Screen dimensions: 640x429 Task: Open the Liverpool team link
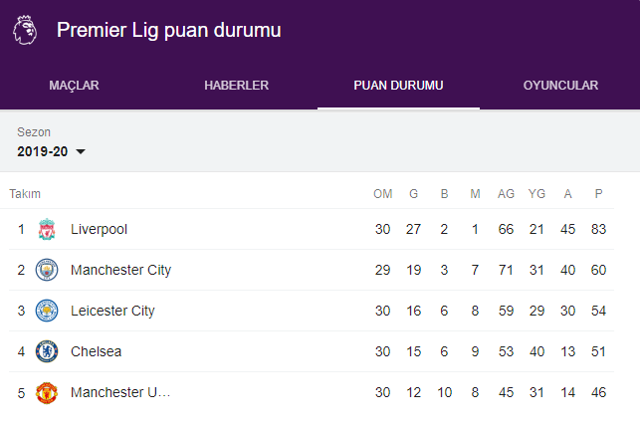coord(99,230)
